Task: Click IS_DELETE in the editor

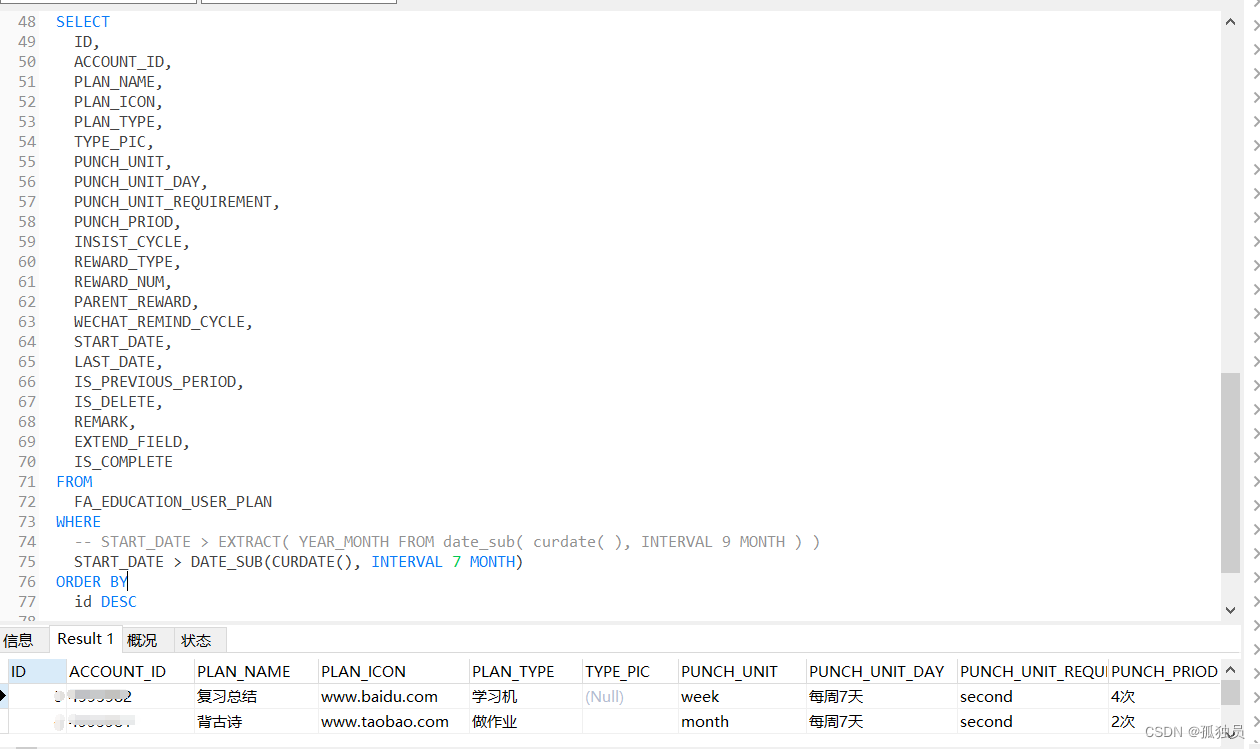Action: pos(114,401)
